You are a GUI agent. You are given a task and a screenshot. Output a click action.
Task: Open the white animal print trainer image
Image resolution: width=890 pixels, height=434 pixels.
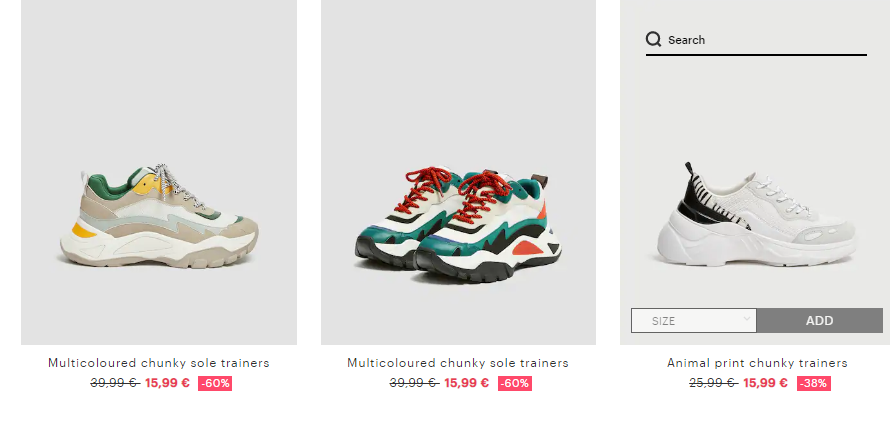coord(757,214)
